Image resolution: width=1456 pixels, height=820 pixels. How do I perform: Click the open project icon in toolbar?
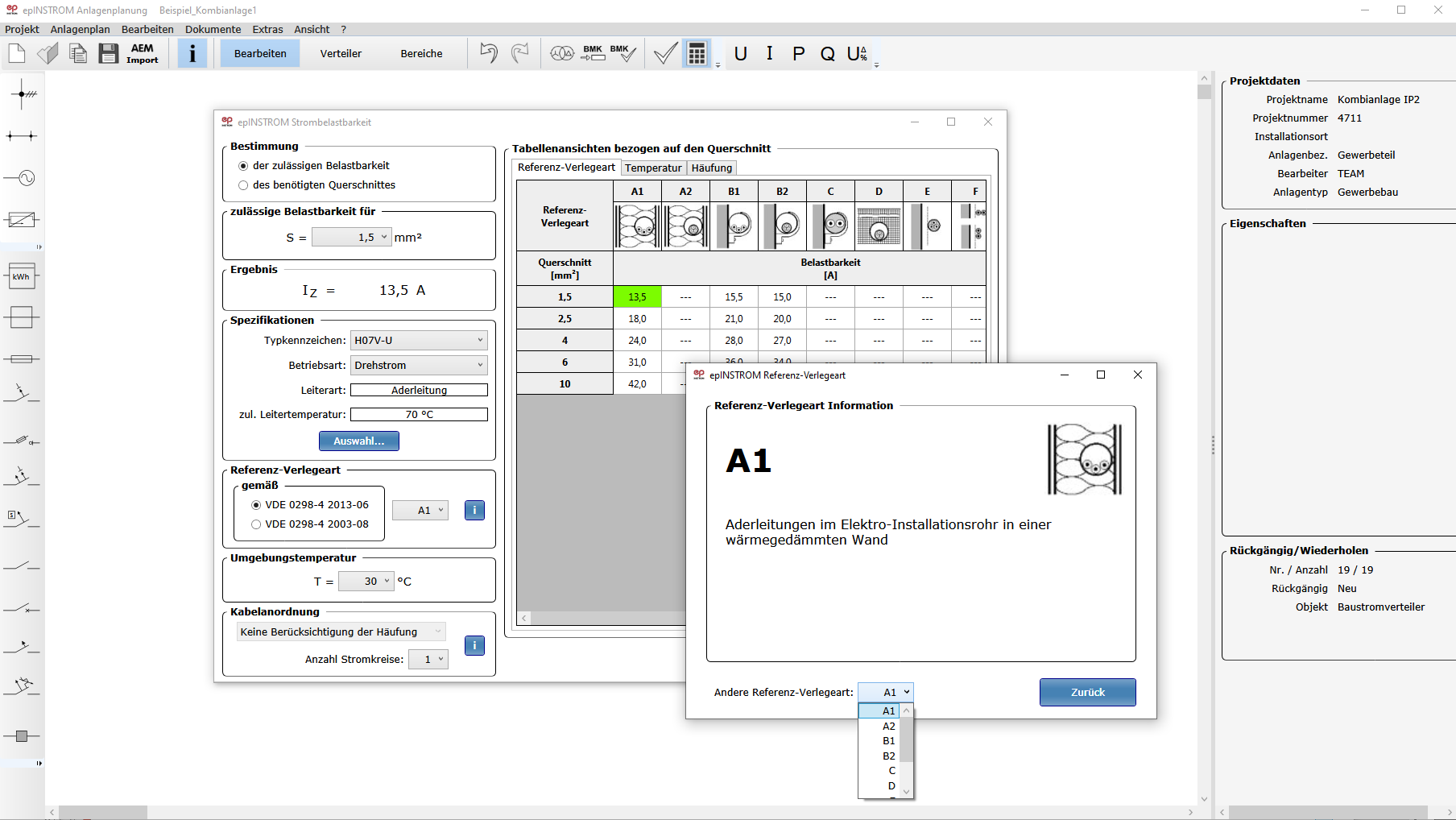pyautogui.click(x=48, y=54)
